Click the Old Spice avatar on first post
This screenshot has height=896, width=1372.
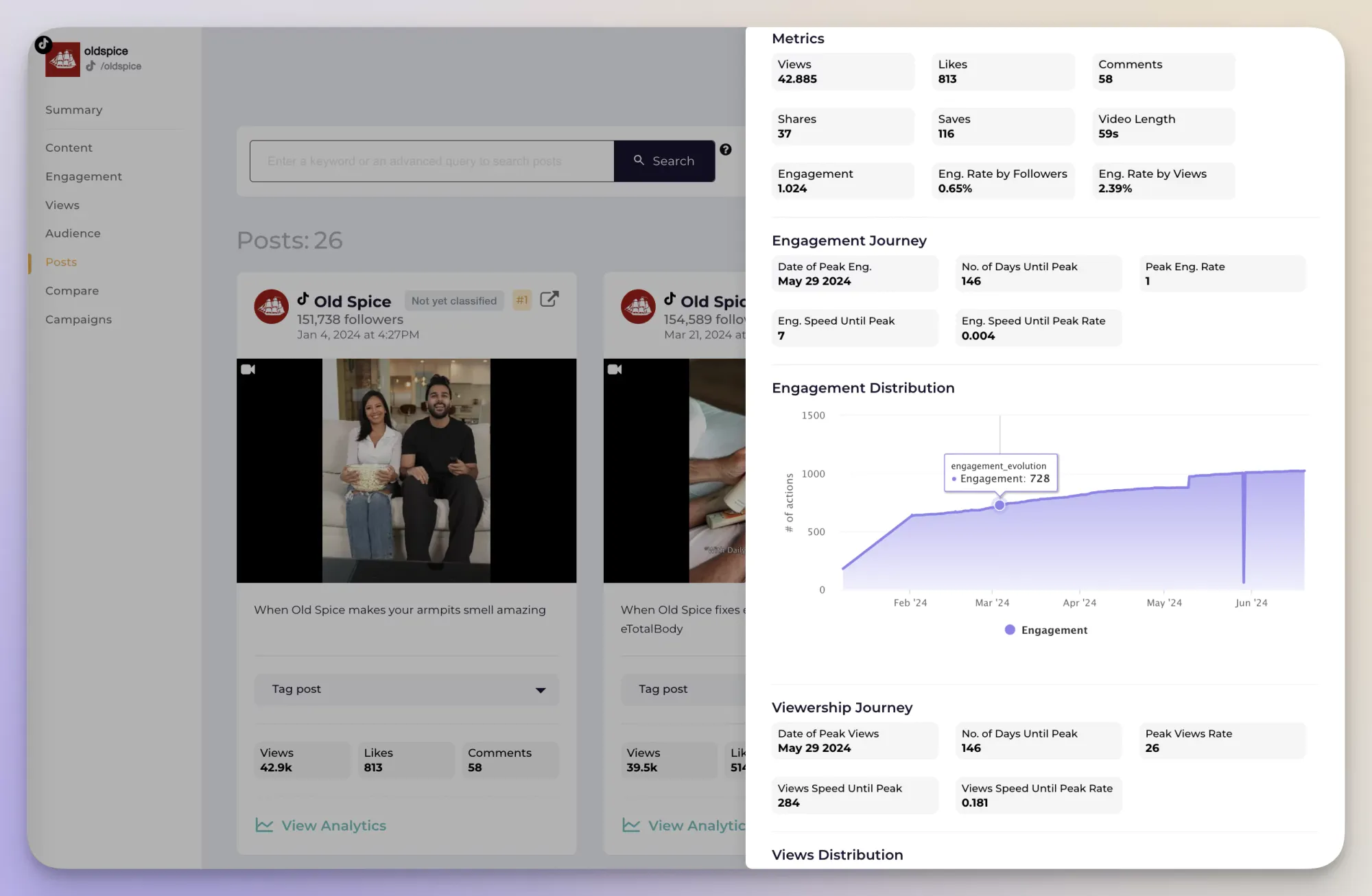coord(271,307)
